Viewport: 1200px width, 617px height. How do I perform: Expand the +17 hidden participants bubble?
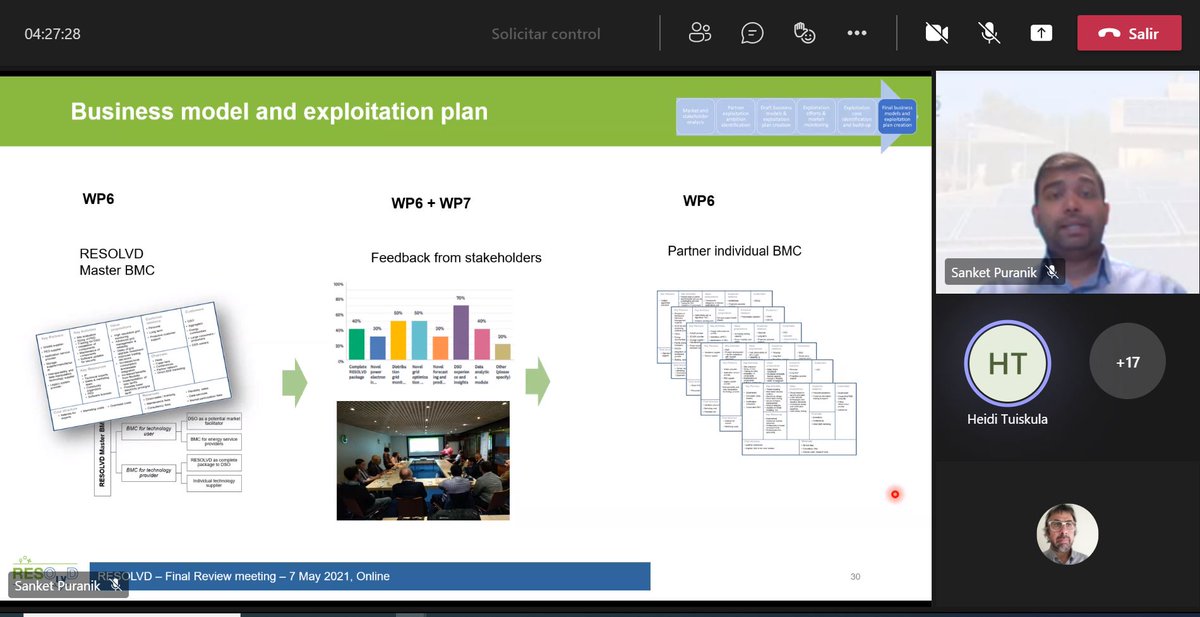[1128, 362]
